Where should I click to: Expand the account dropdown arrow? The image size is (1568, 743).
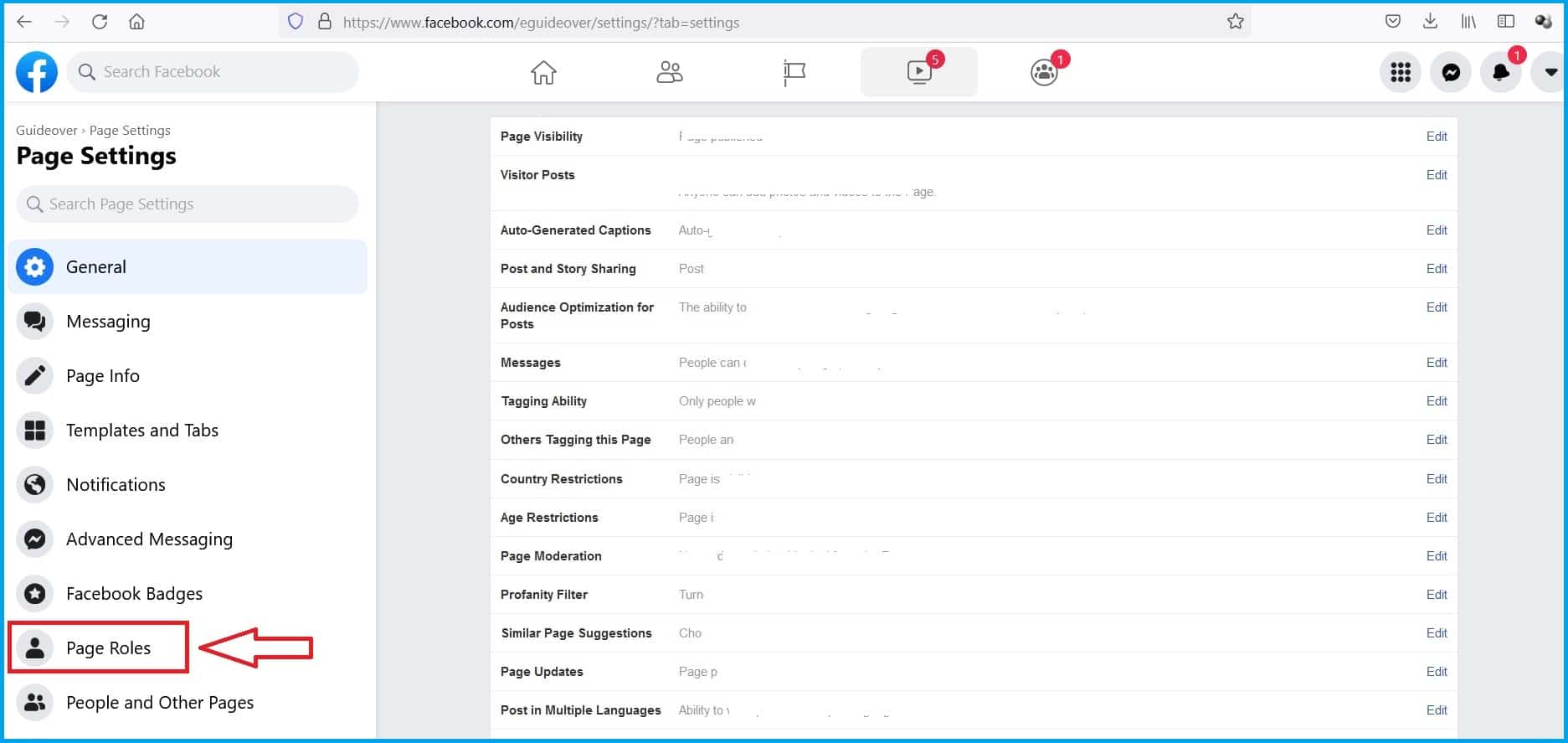pyautogui.click(x=1550, y=72)
